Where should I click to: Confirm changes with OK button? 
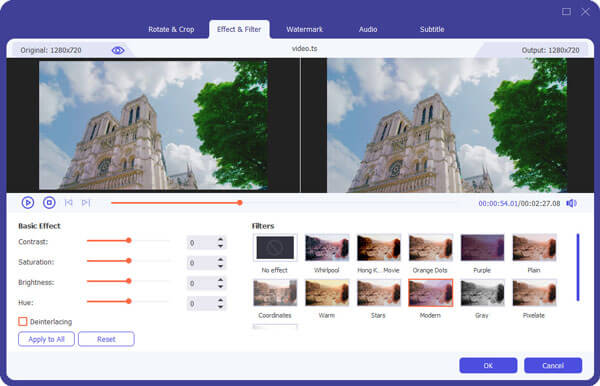pos(488,365)
